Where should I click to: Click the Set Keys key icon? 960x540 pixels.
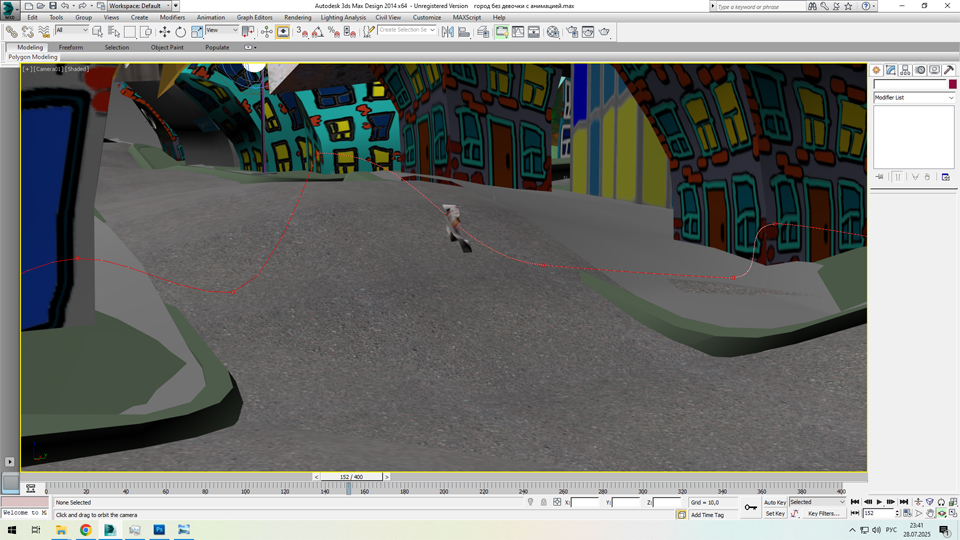[751, 507]
